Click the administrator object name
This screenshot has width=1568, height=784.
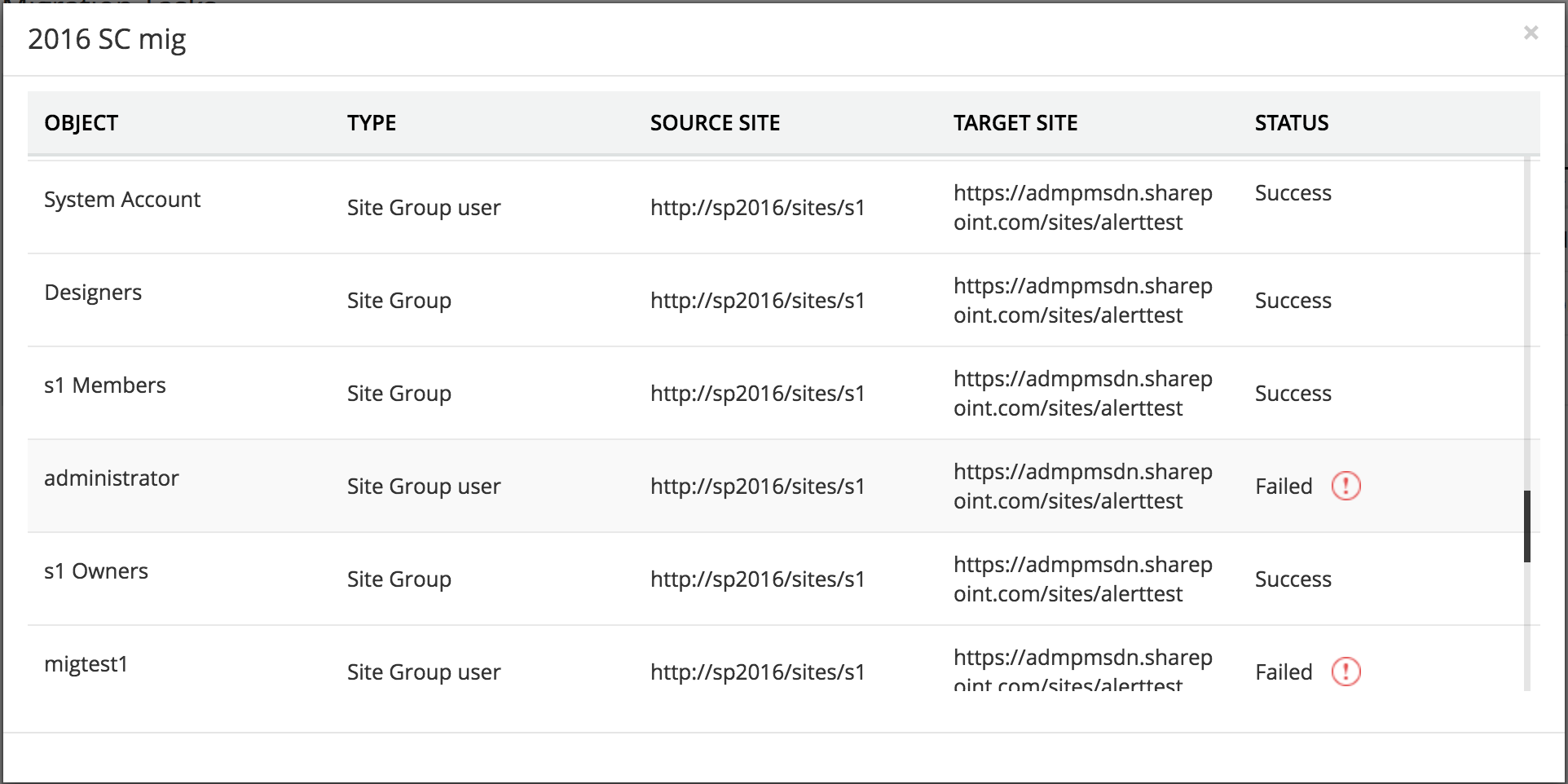point(112,478)
